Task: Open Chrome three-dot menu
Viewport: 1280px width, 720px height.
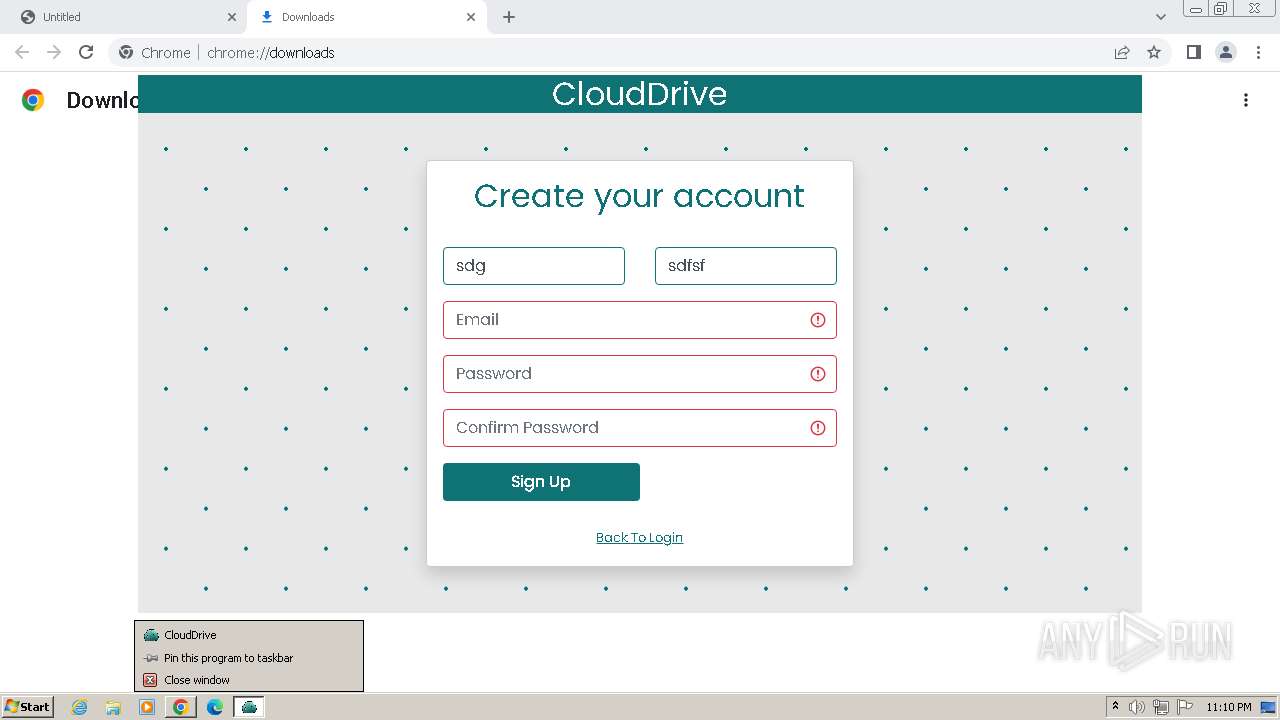Action: click(1259, 52)
